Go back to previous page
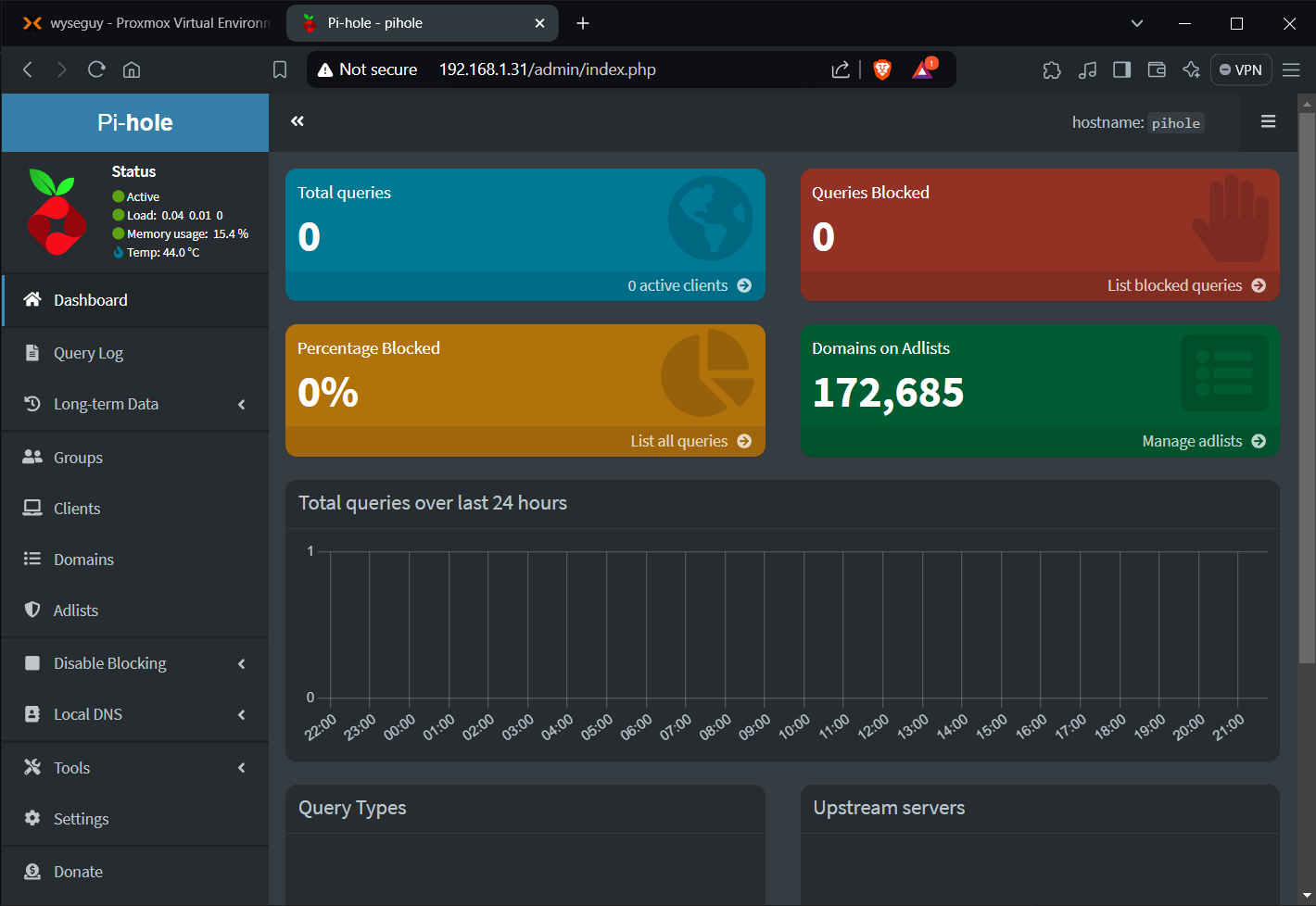The image size is (1316, 906). tap(28, 69)
